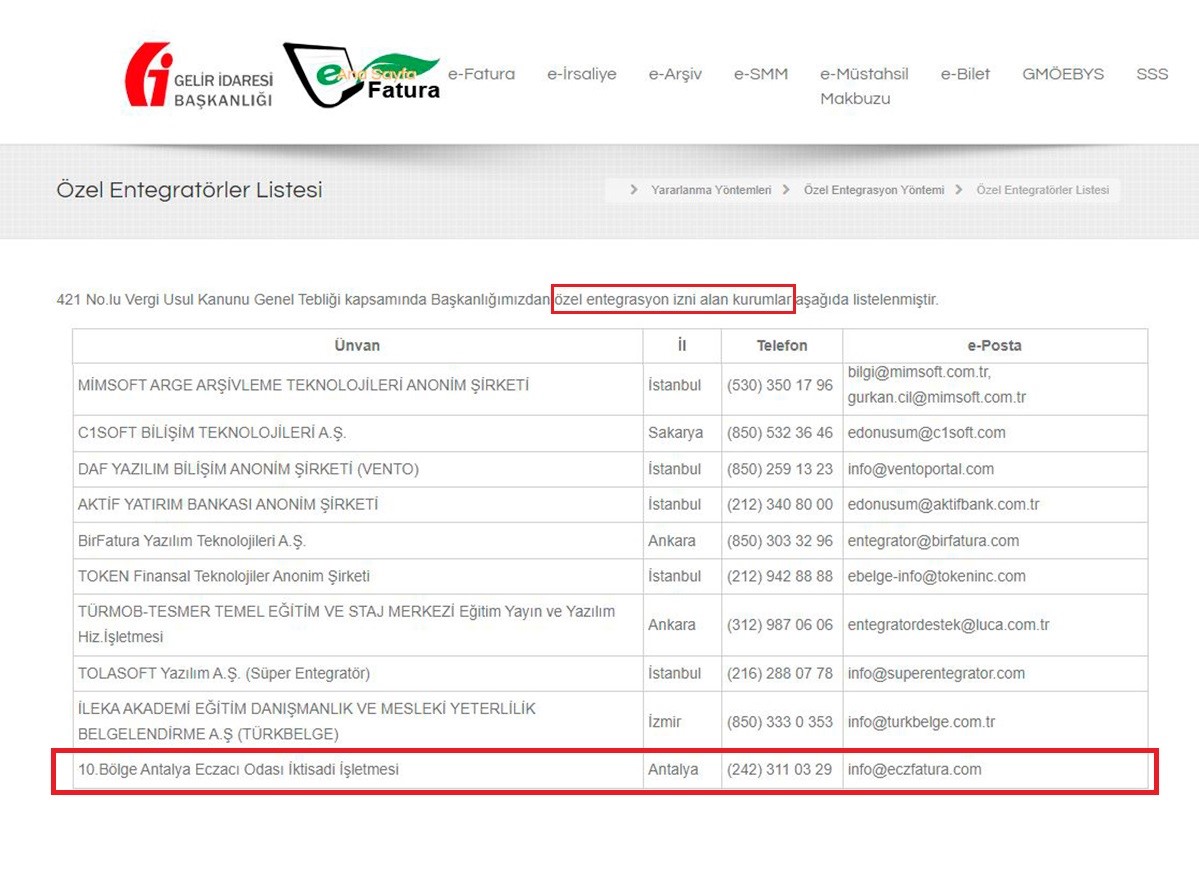Click the e-Fatura green leaf logo
Viewport: 1199px width, 880px height.
363,76
